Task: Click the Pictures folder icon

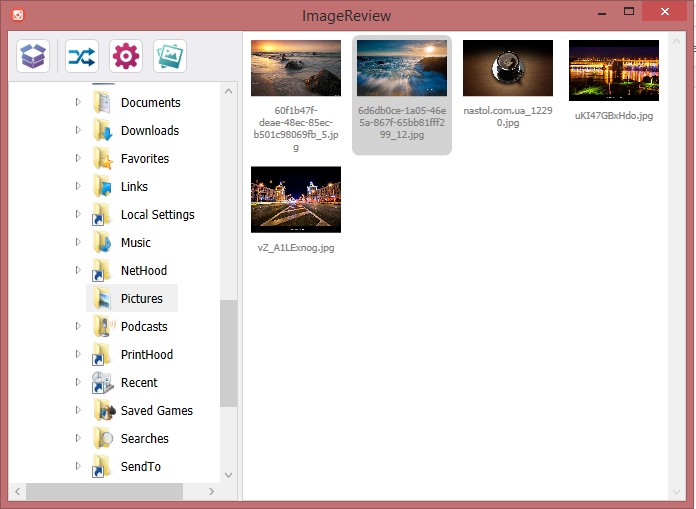Action: 102,298
